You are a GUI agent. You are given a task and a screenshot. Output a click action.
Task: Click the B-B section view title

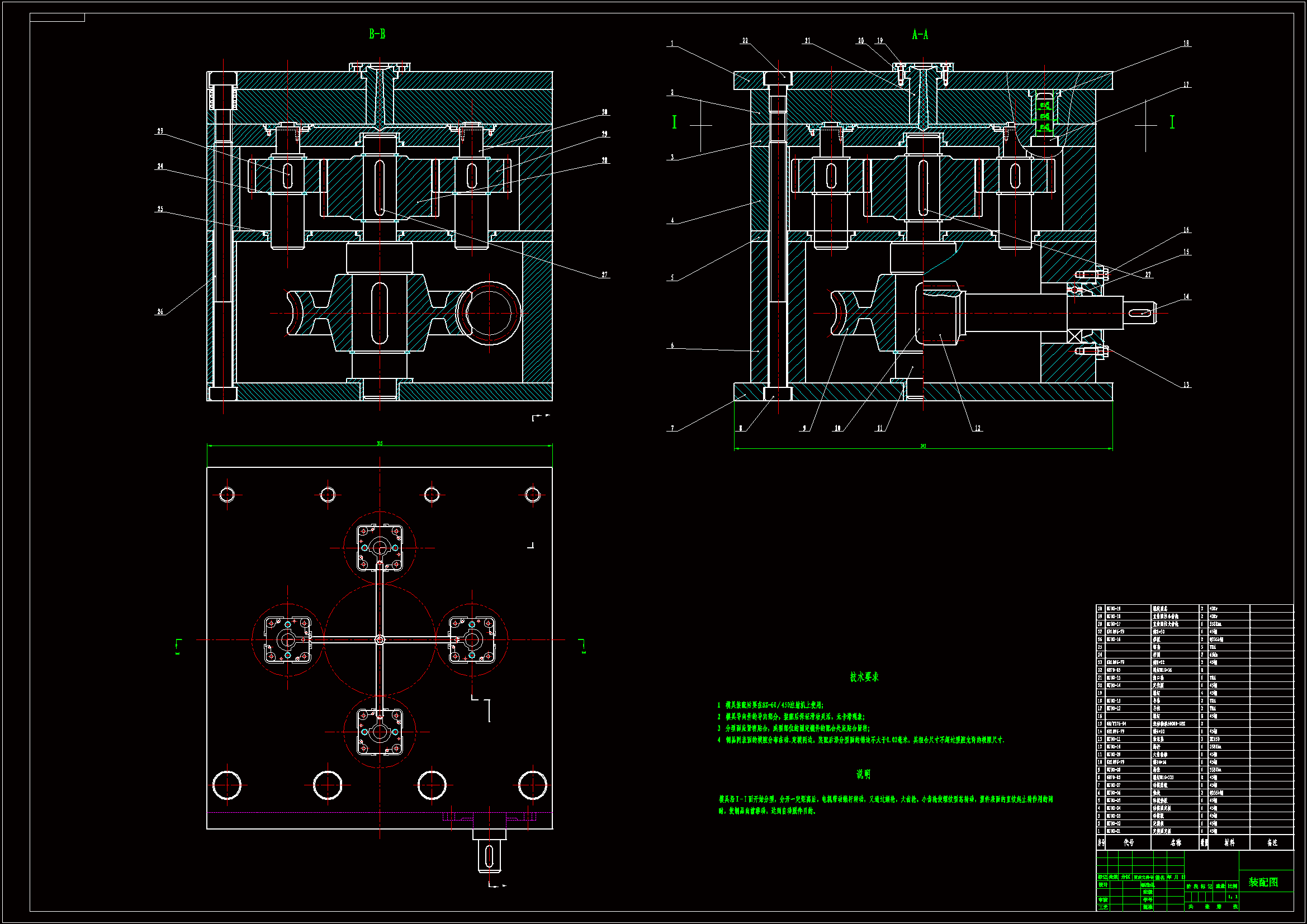377,34
